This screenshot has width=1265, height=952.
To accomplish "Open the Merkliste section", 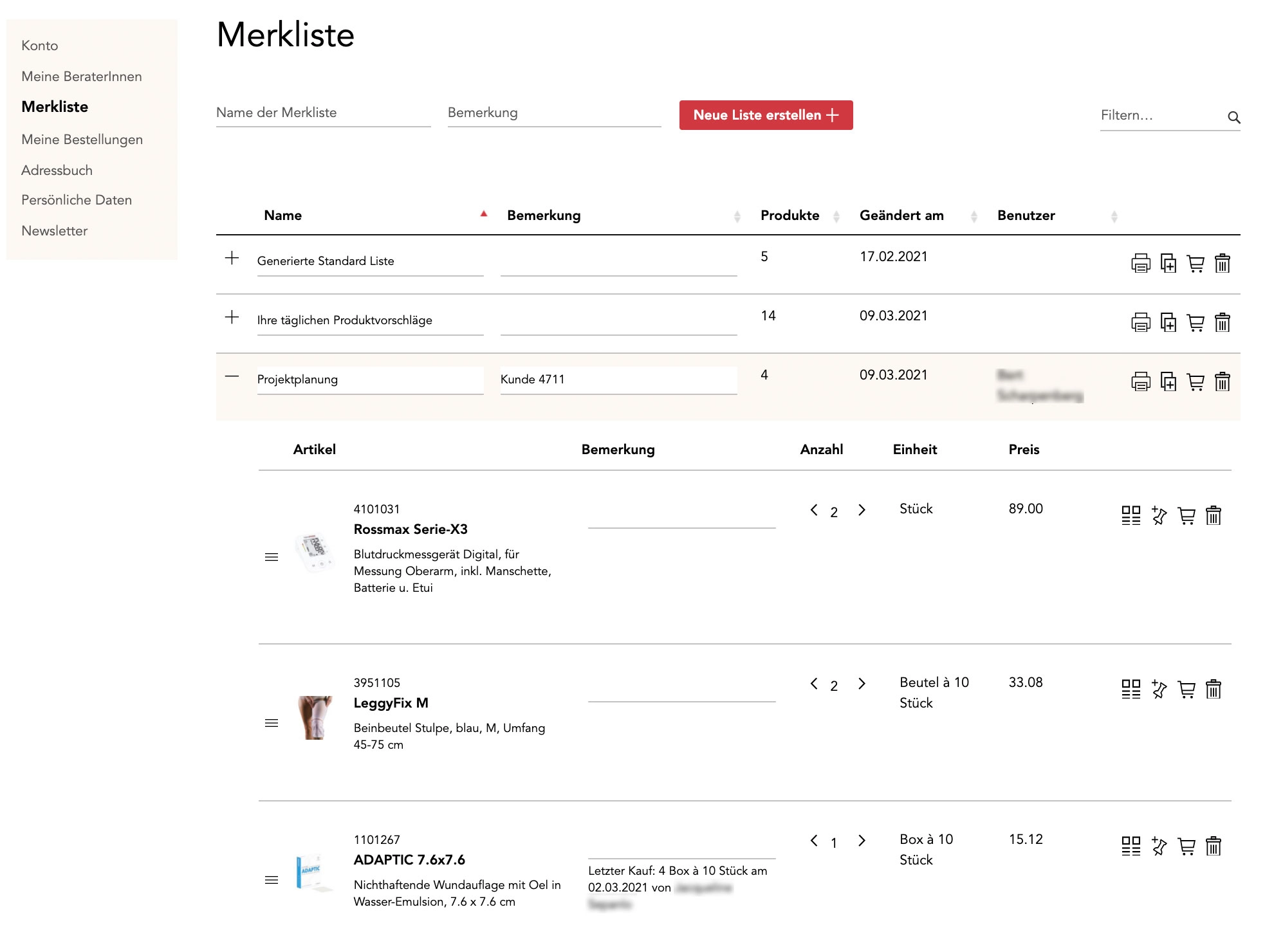I will 55,107.
